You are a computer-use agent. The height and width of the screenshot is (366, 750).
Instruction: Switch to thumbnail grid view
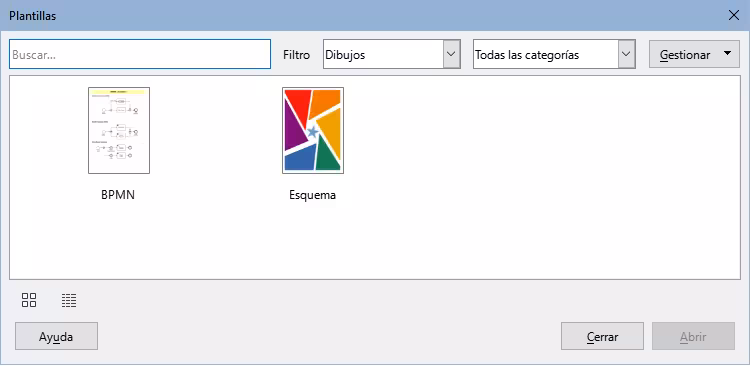(29, 300)
